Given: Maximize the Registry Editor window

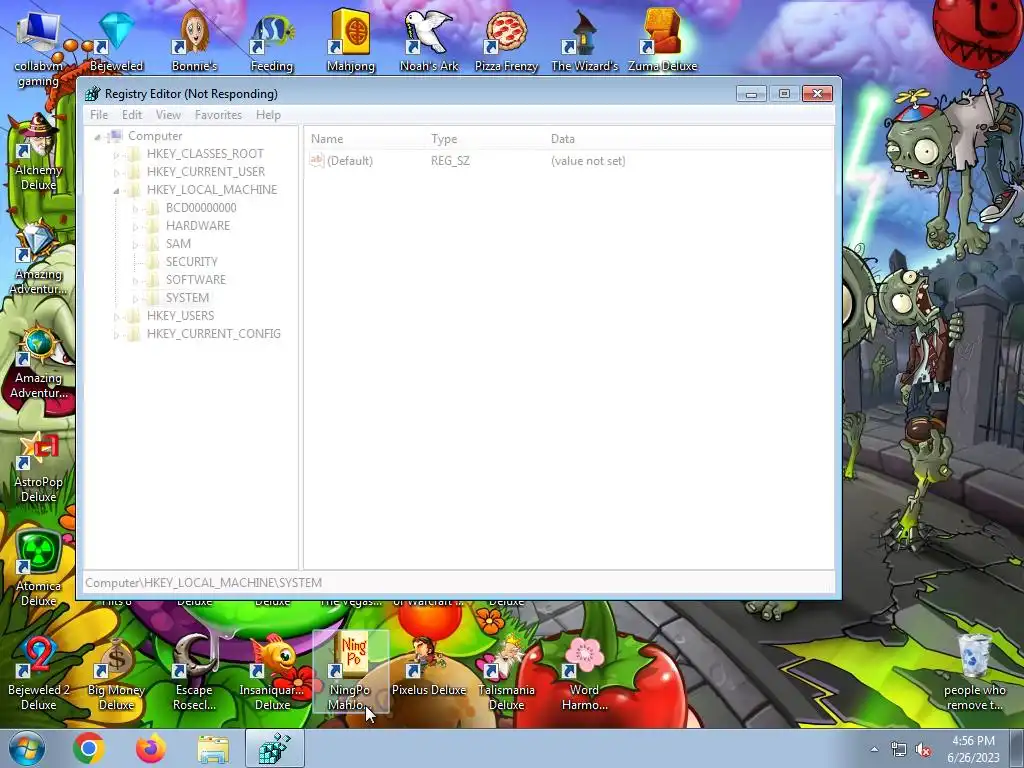Looking at the screenshot, I should 784,94.
